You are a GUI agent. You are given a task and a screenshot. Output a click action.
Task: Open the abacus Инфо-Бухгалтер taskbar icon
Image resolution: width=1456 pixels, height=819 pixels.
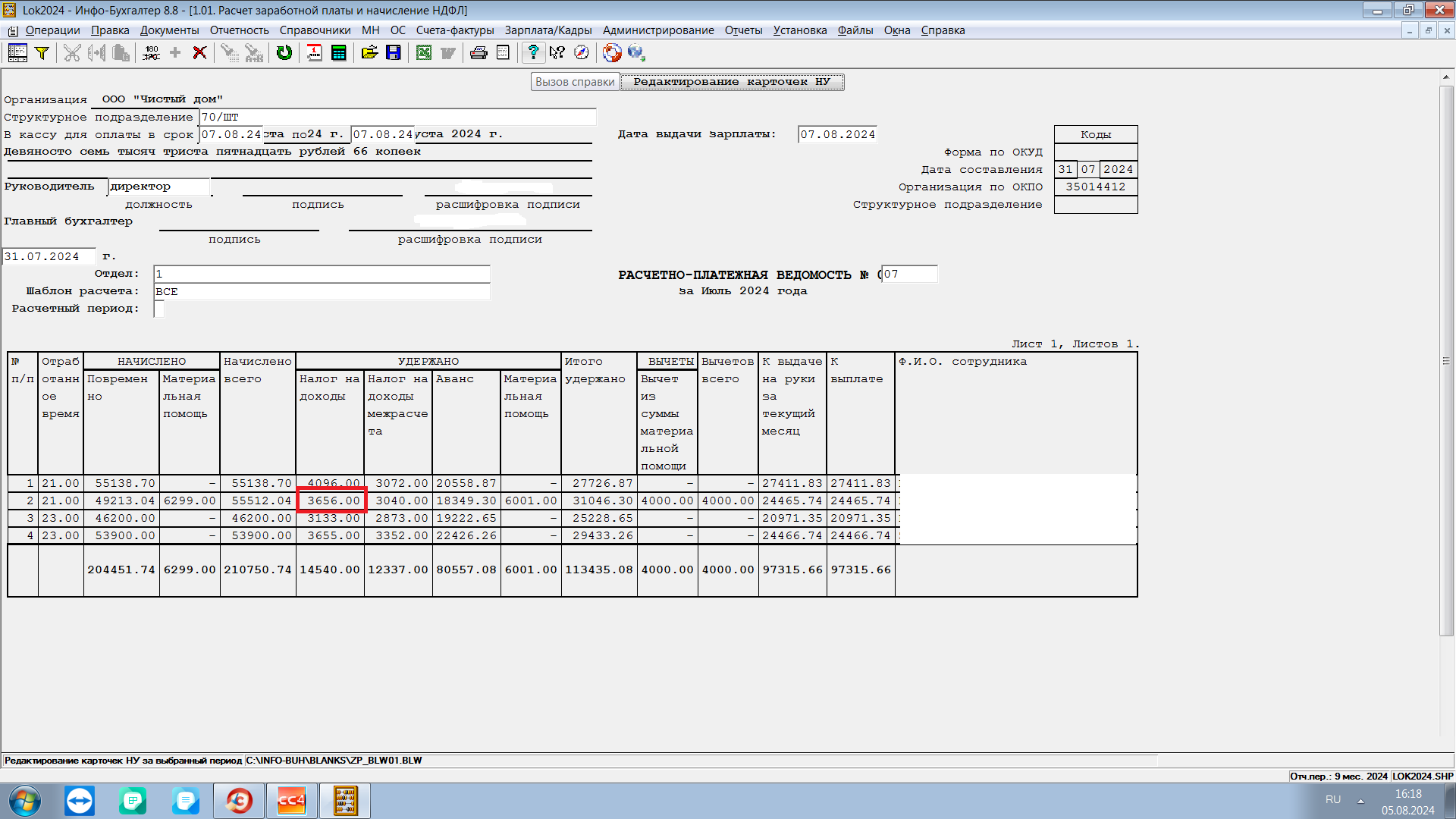tap(345, 801)
